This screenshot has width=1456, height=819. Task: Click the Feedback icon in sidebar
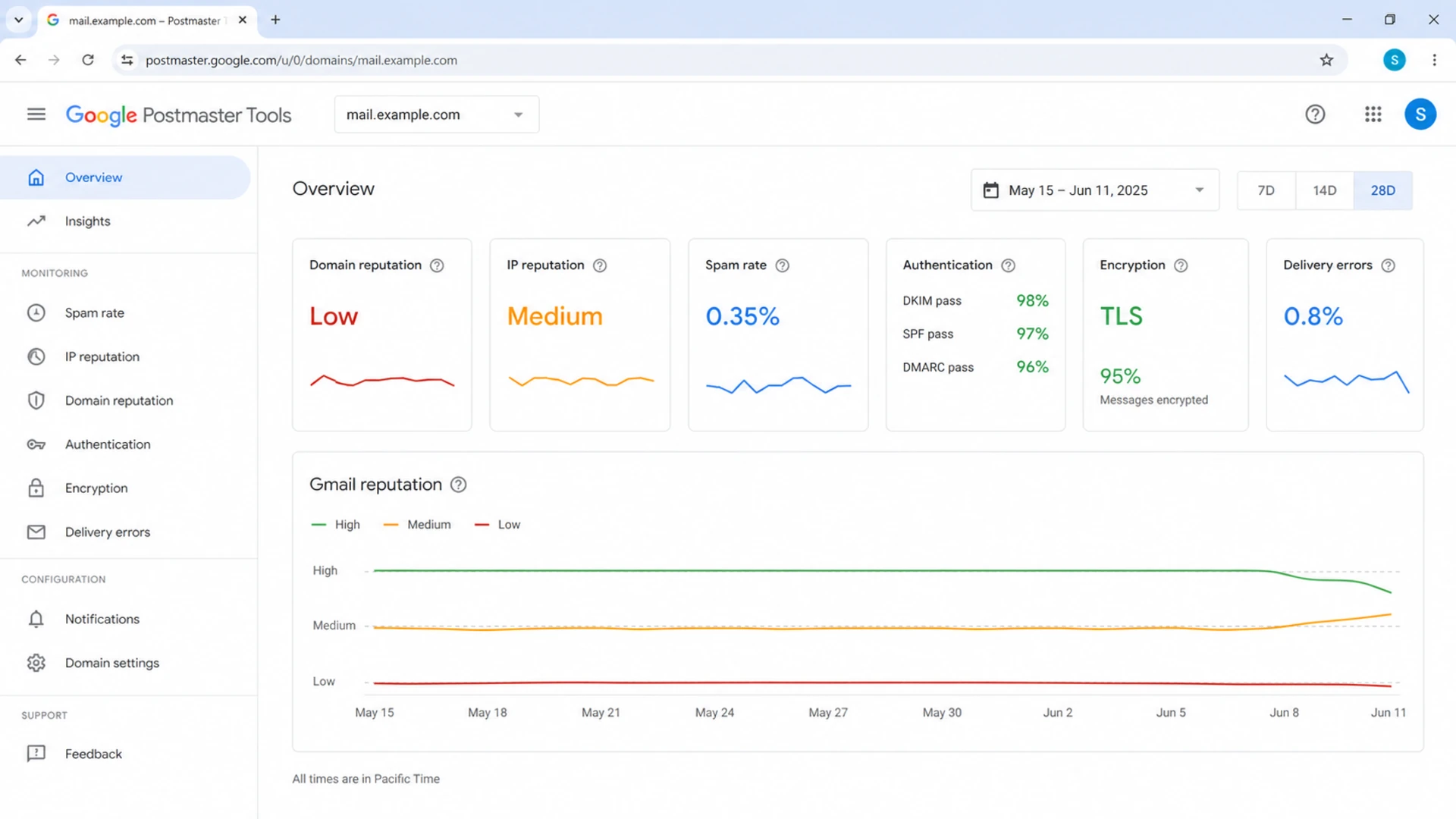click(x=36, y=753)
